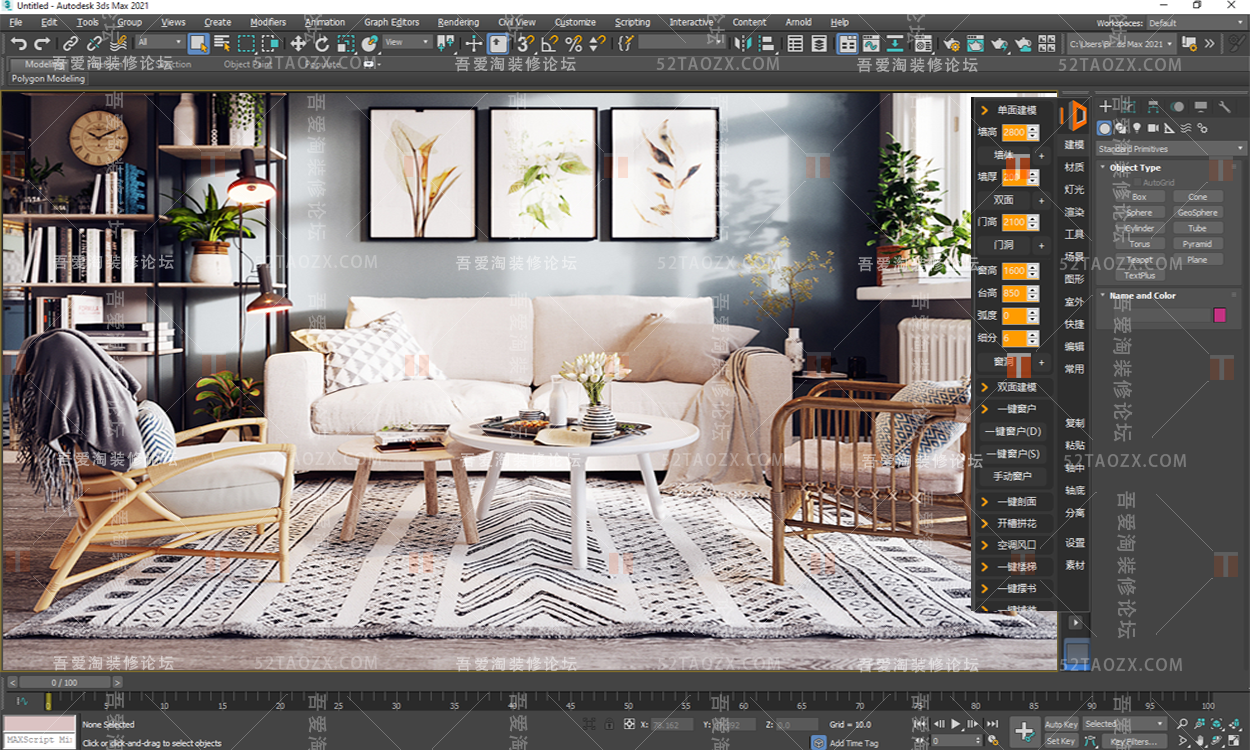Viewport: 1250px width, 750px height.
Task: Click the Zoom magnifier viewport icon
Action: click(1182, 724)
